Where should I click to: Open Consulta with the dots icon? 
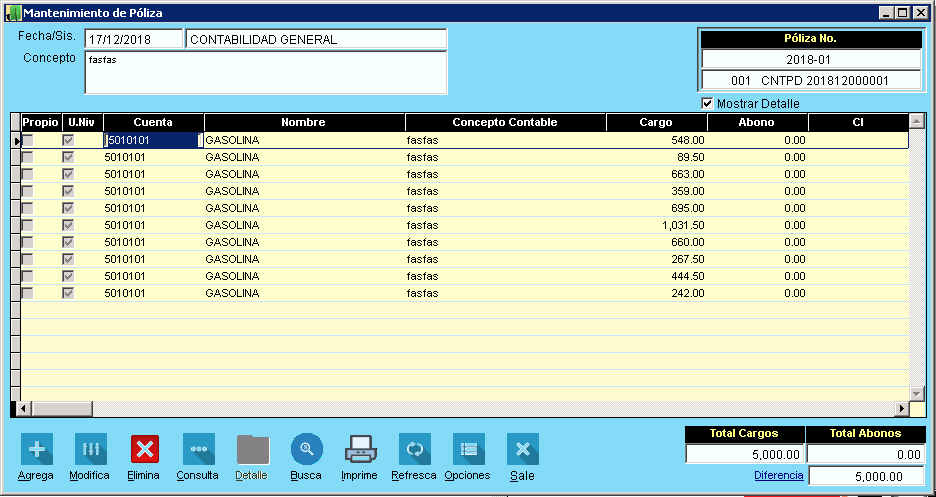(198, 449)
